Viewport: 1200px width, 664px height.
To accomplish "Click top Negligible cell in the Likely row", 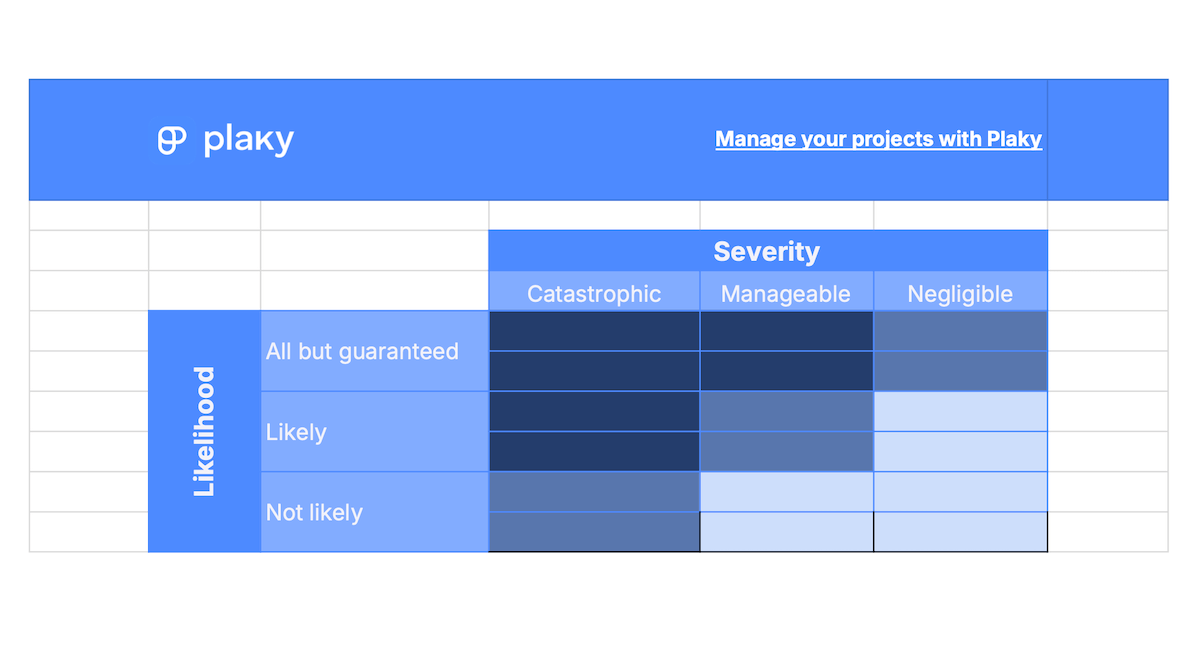I will [960, 411].
